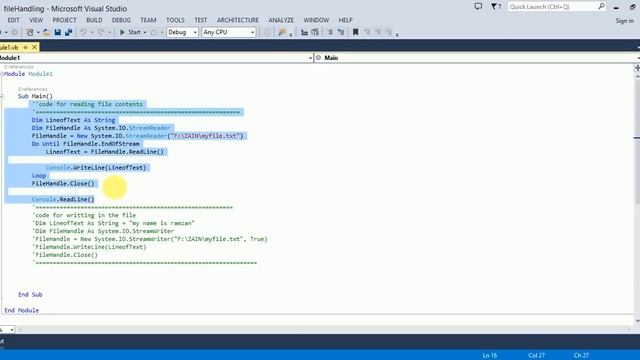
Task: Open the BUILD menu
Action: tap(94, 20)
